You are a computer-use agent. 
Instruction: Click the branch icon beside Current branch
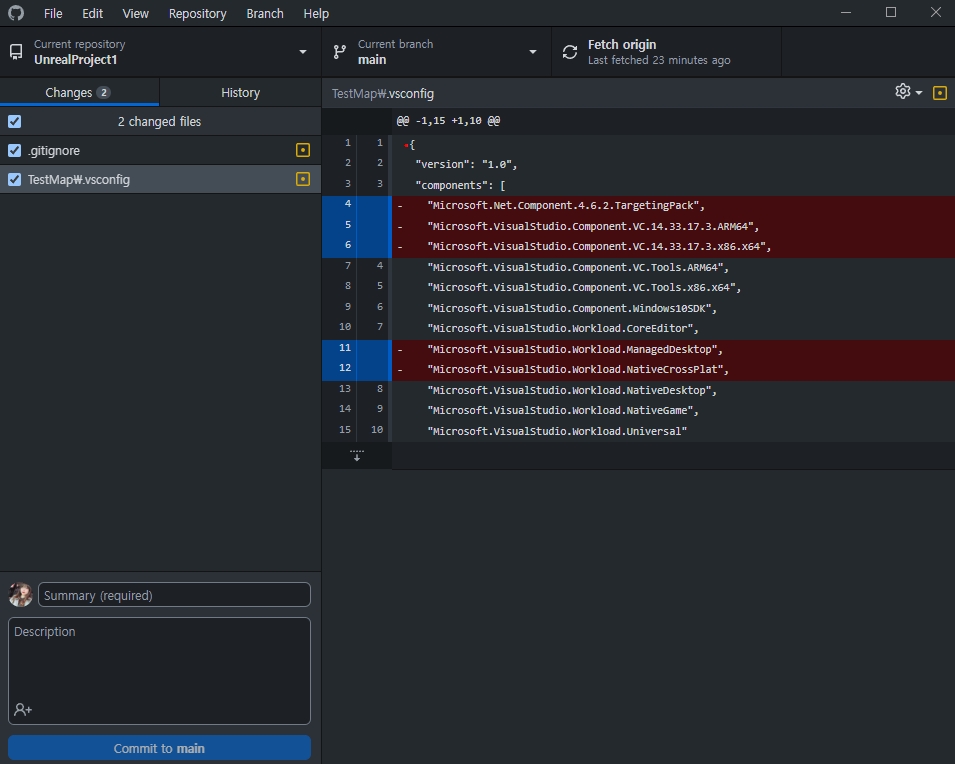pyautogui.click(x=340, y=52)
